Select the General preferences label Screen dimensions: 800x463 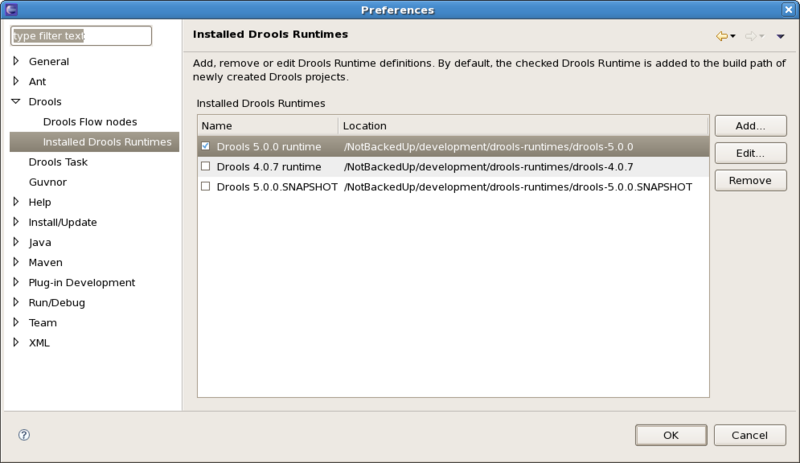(48, 61)
